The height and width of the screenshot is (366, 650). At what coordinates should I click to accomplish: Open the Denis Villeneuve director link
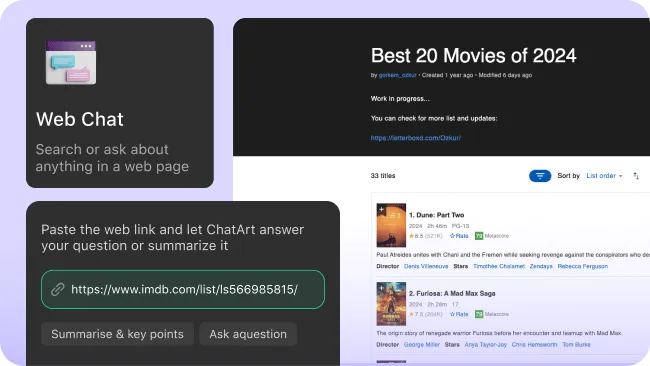[x=426, y=266]
